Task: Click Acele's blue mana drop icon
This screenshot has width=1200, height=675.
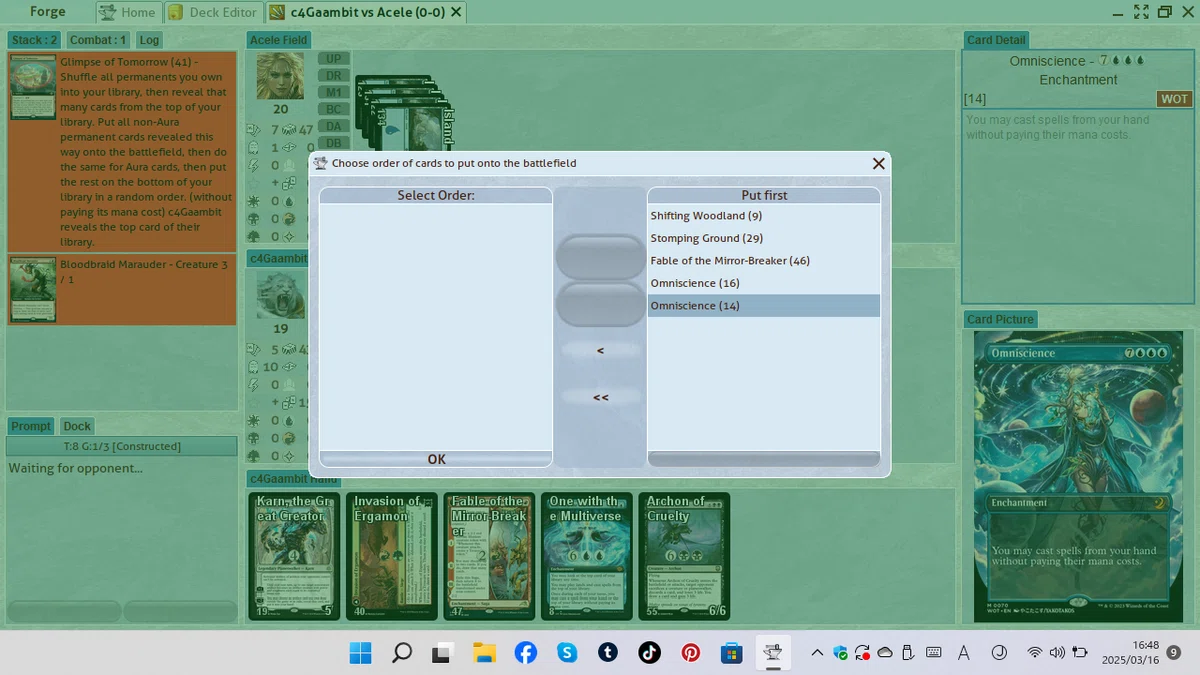Action: pos(288,201)
